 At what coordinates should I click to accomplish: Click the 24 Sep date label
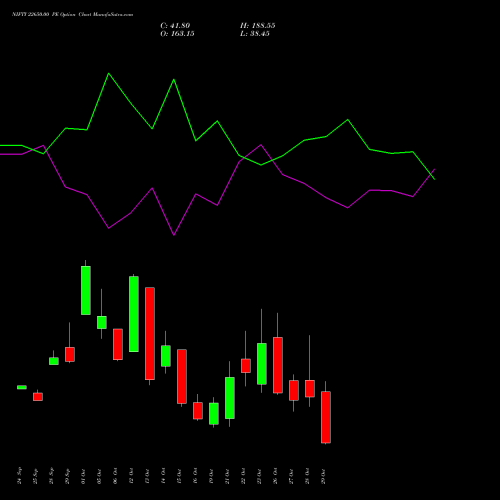(20, 476)
